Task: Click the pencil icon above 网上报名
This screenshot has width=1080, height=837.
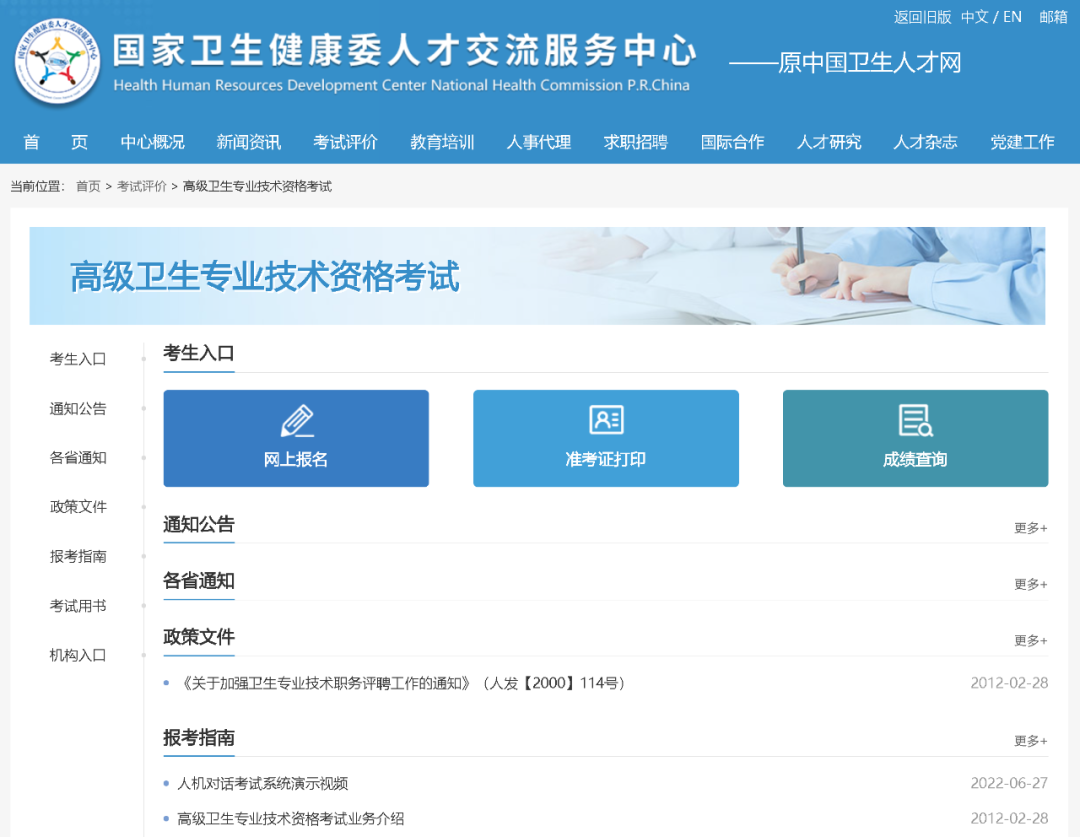Action: coord(296,420)
